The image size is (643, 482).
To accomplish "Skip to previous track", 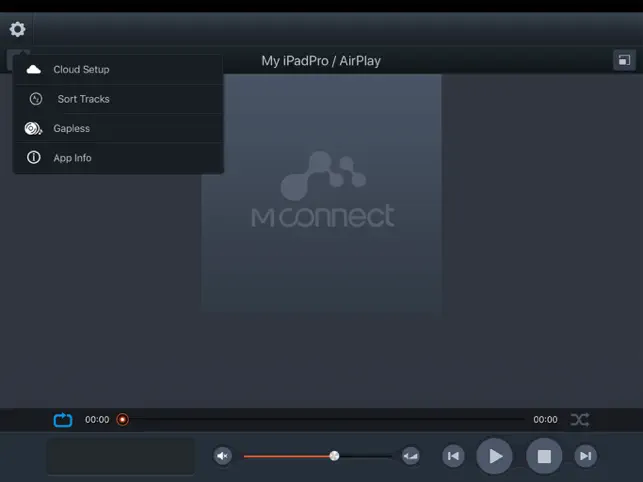I will (x=453, y=456).
